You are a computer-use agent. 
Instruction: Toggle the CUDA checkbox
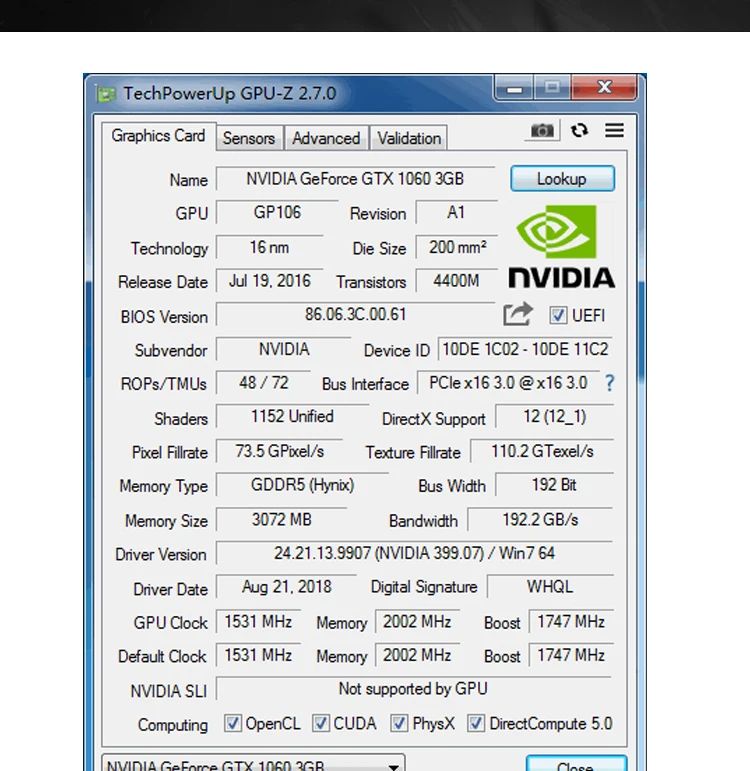(321, 723)
